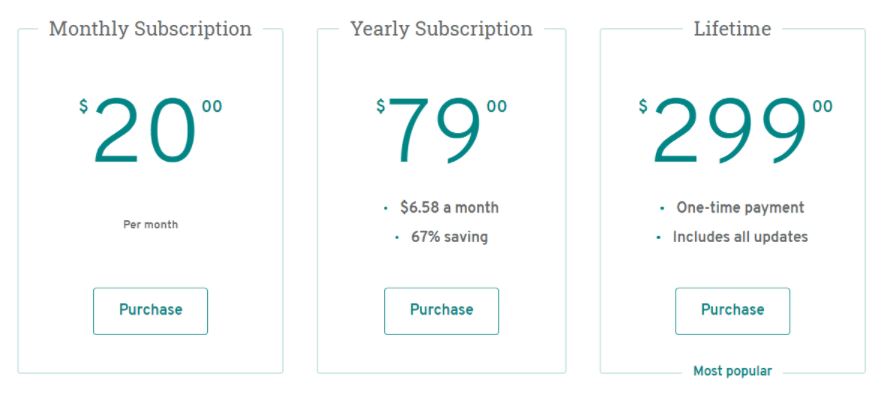Click the dollar sign beside 299
Screen dimensions: 885x396
point(643,106)
